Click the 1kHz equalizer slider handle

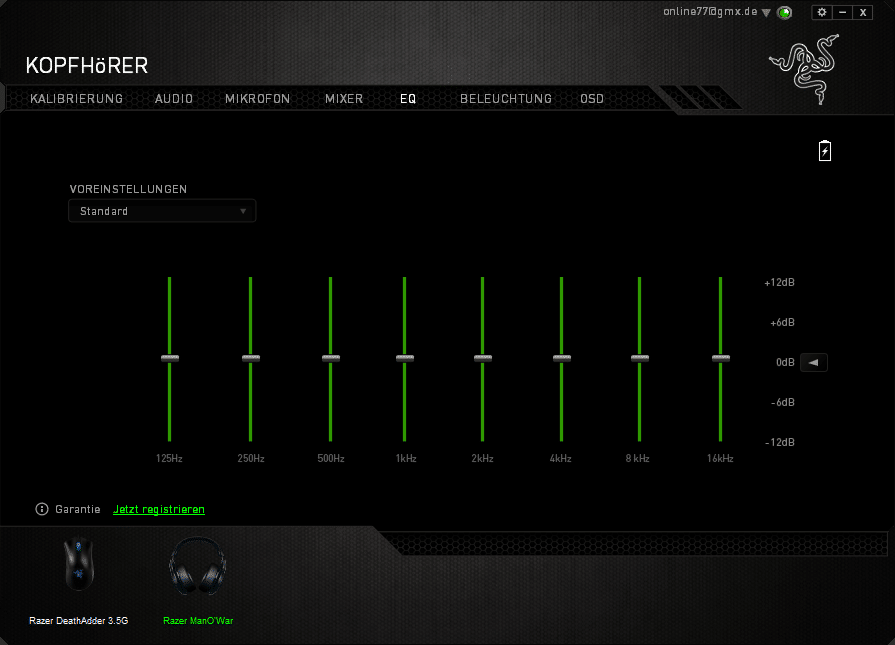pyautogui.click(x=404, y=358)
